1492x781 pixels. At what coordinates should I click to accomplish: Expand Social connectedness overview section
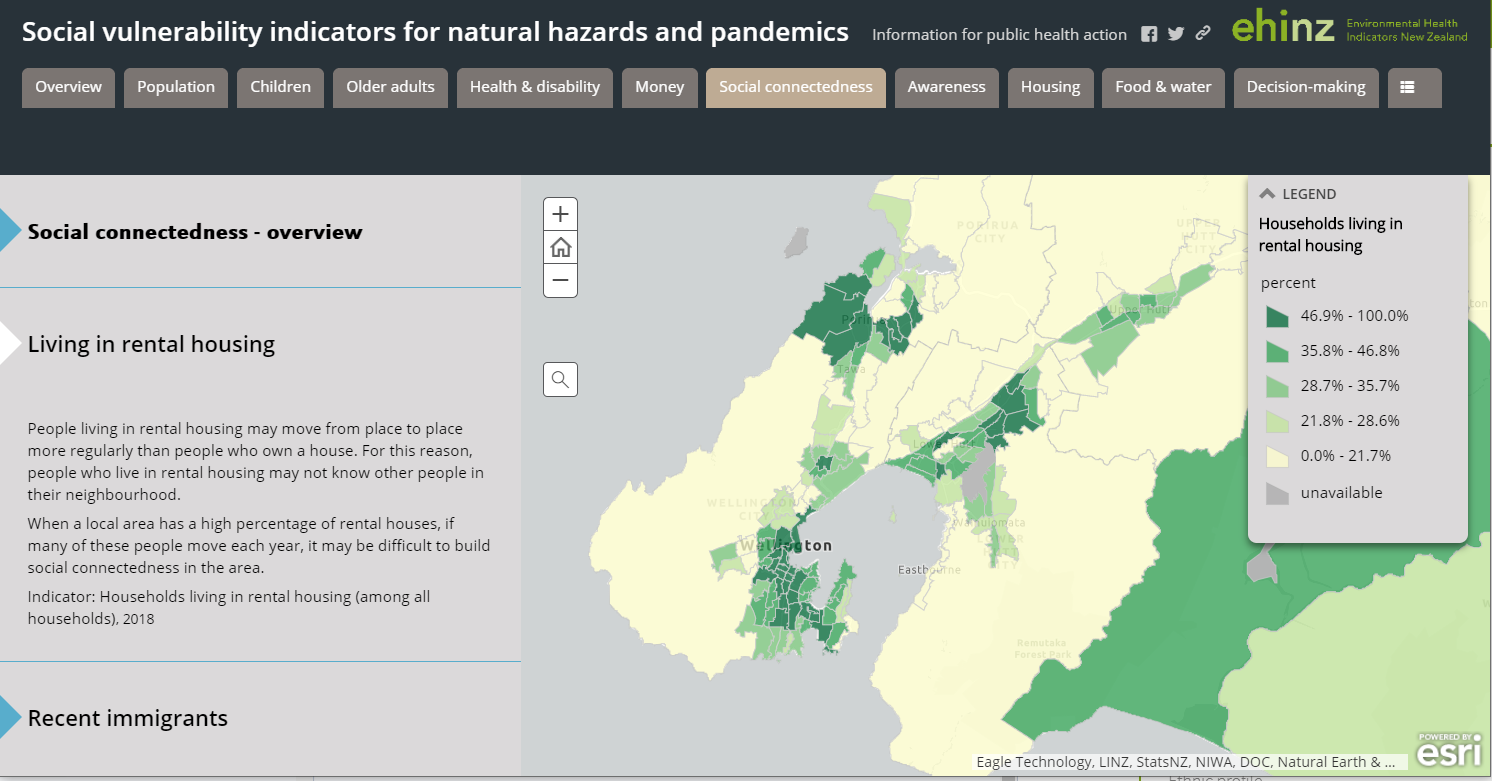point(195,232)
